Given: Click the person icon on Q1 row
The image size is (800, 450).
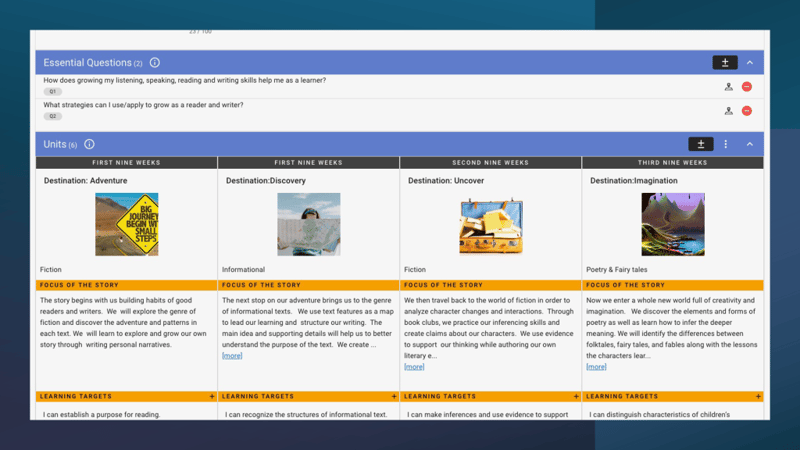Looking at the screenshot, I should pyautogui.click(x=729, y=87).
